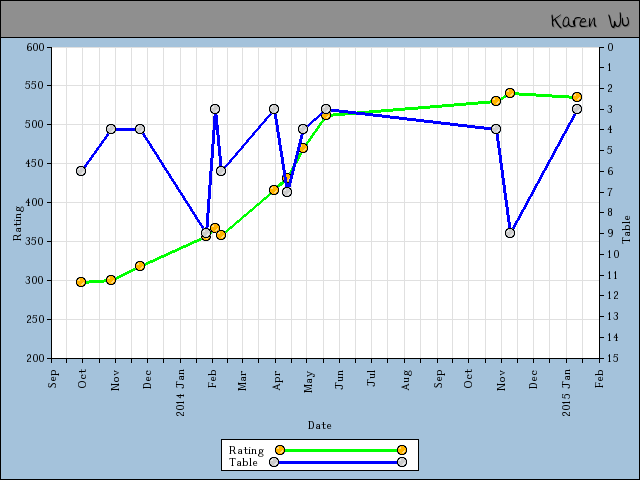This screenshot has height=480, width=640.
Task: Click the 200 rating axis value
Action: click(36, 358)
